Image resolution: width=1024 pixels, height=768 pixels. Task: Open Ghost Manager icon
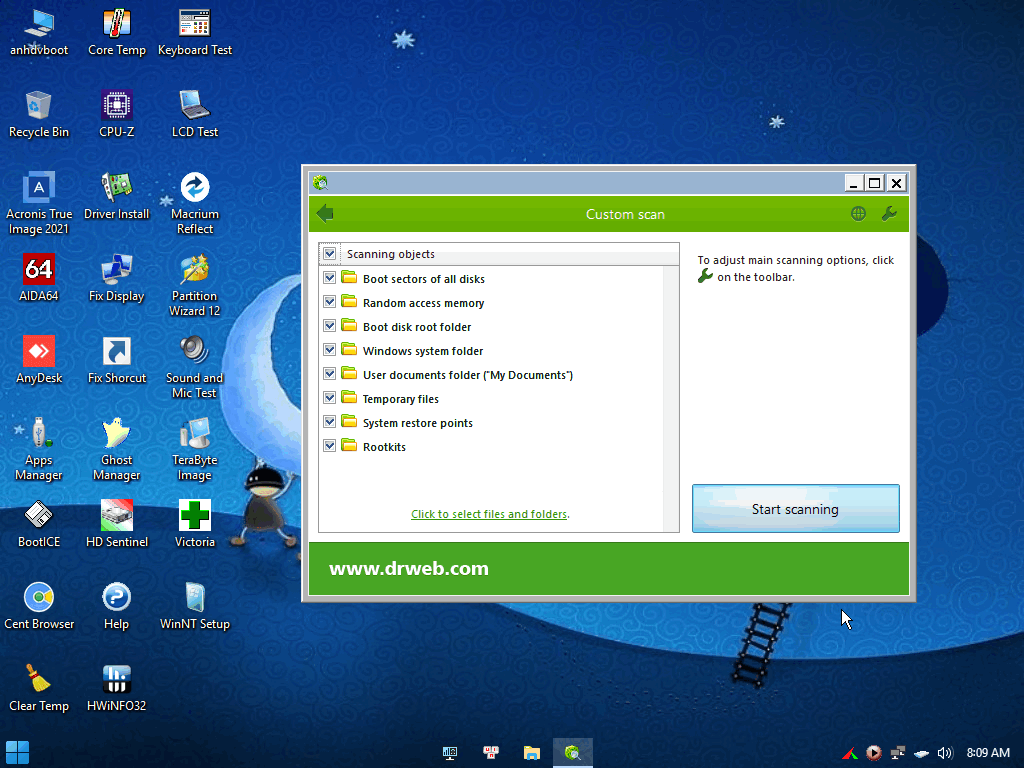click(117, 449)
